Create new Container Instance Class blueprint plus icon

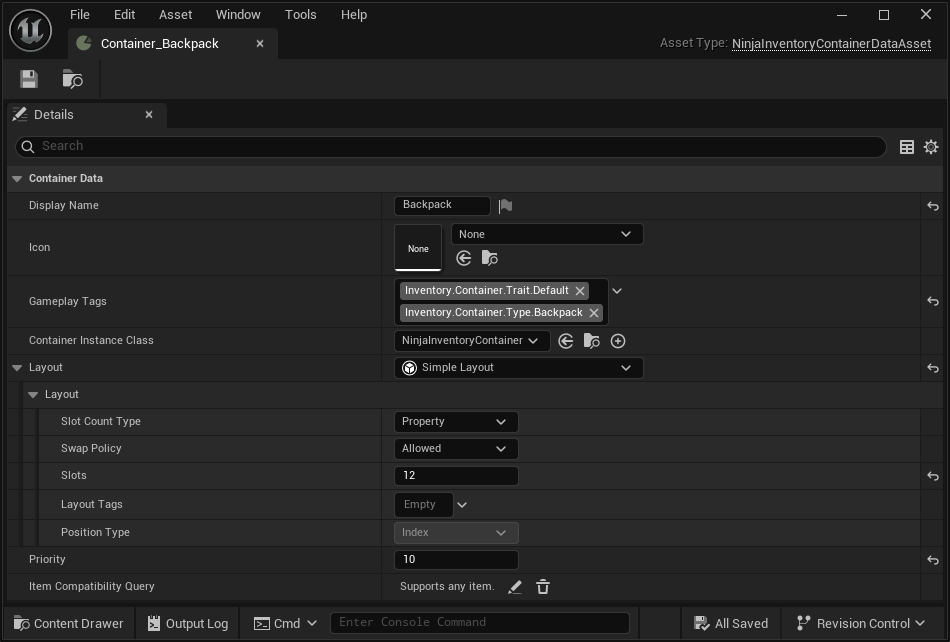click(x=618, y=341)
